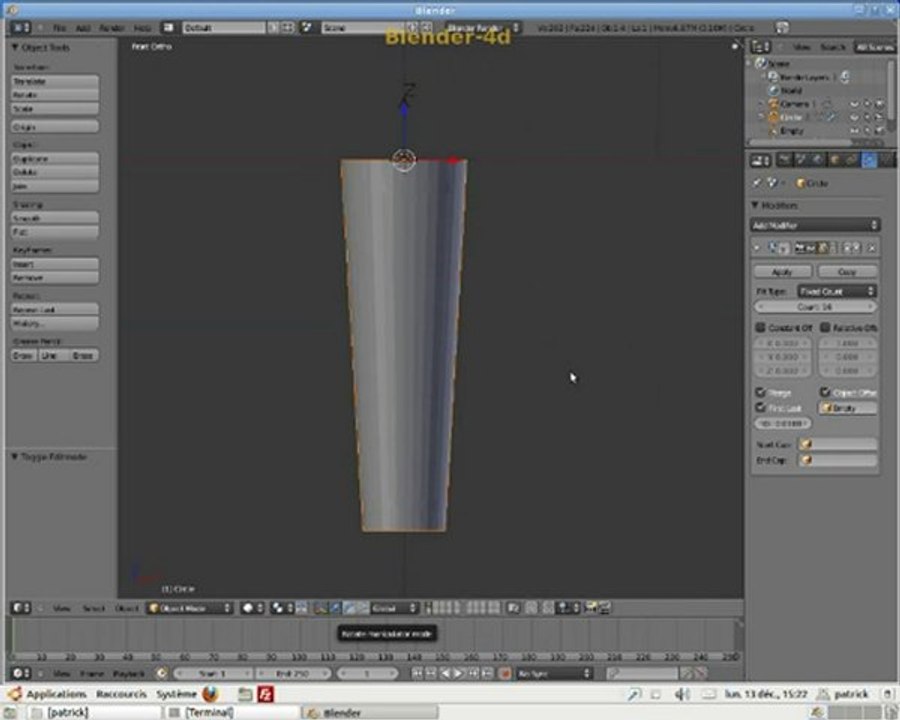Open the Object Mode selector
This screenshot has width=900, height=720.
[190, 608]
